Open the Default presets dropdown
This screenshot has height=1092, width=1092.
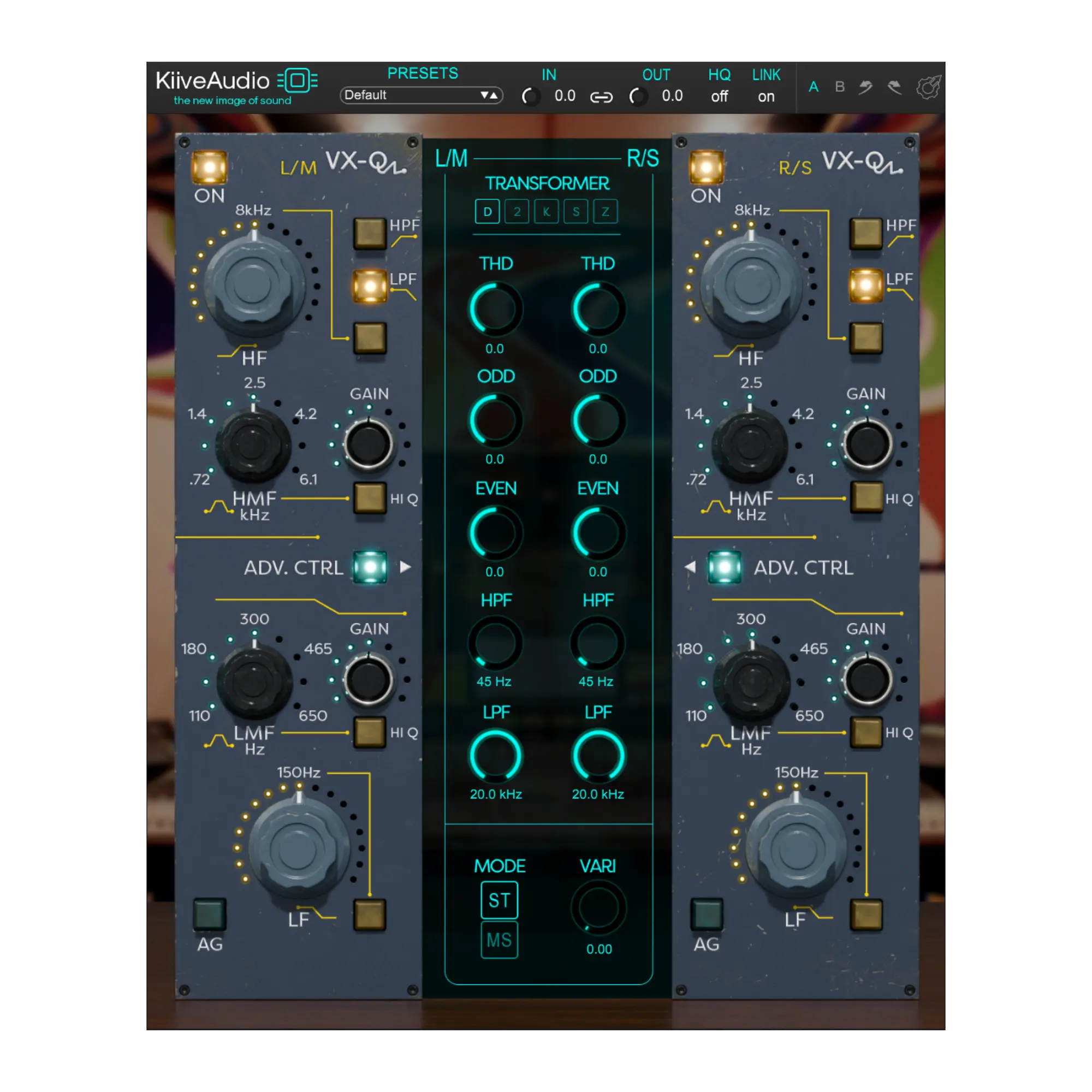point(421,96)
